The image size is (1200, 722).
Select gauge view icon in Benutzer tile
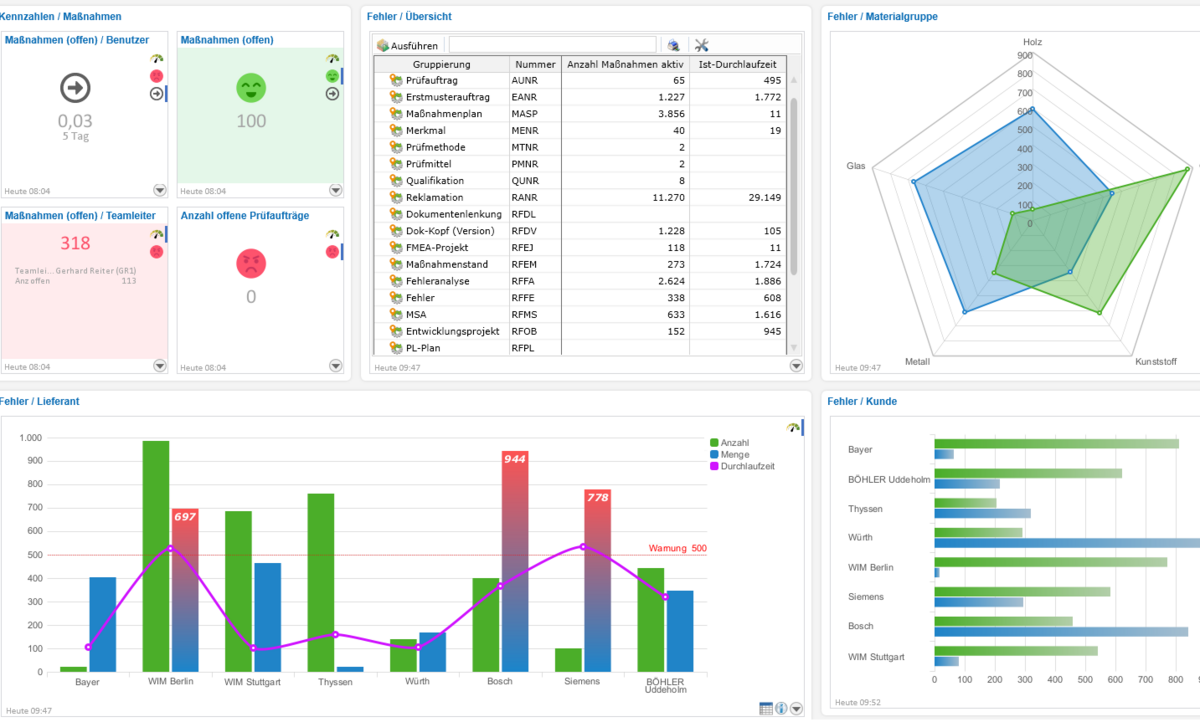click(156, 59)
